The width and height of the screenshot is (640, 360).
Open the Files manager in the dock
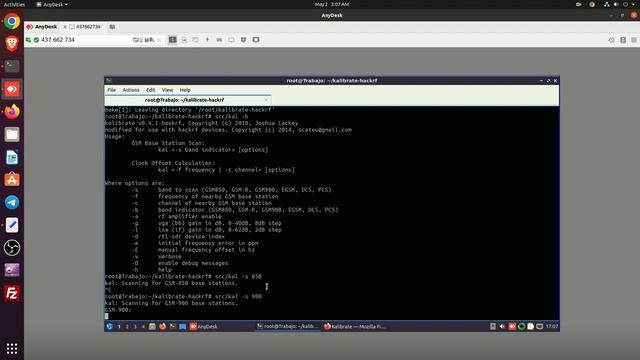click(x=12, y=134)
